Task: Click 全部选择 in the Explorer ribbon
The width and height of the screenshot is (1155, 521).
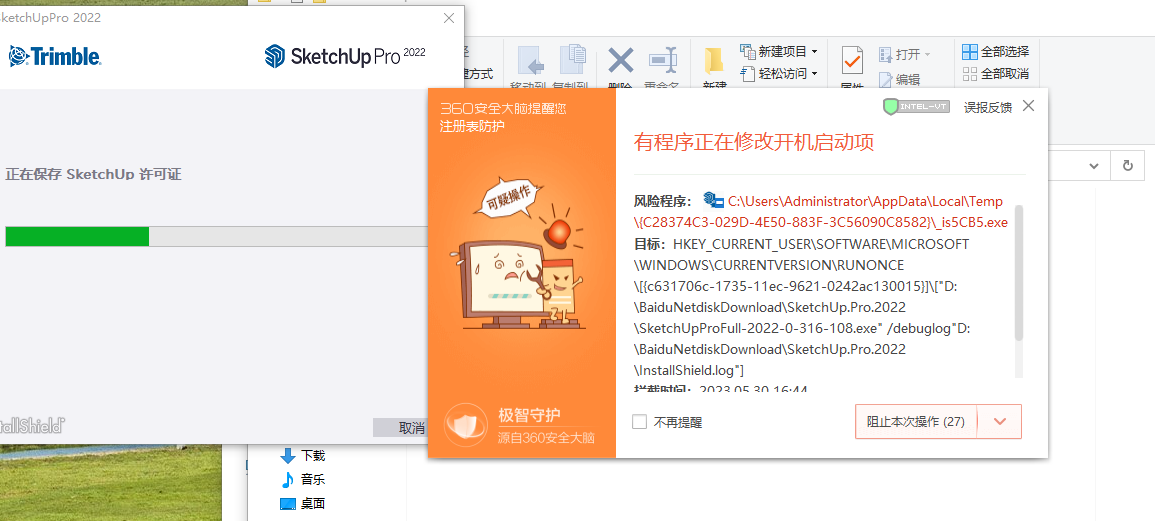Action: point(996,52)
